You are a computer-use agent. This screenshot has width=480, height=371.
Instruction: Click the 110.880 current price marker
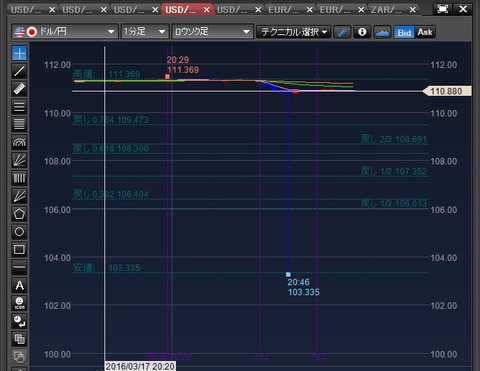click(447, 91)
